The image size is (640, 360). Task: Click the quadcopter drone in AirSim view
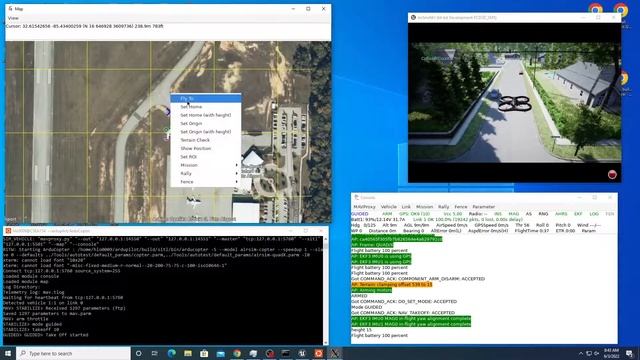(515, 103)
